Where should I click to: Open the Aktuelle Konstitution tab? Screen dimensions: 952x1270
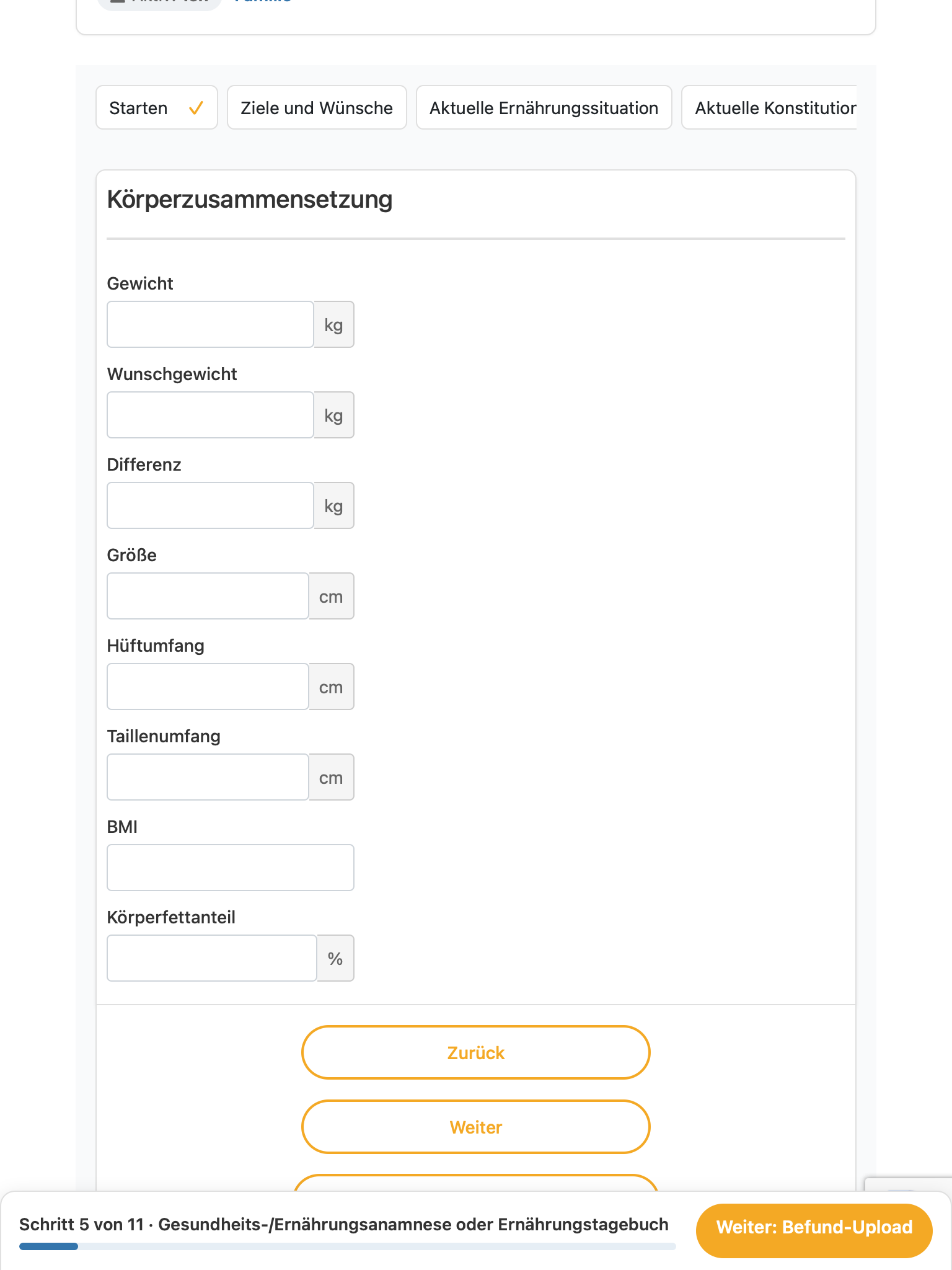[x=769, y=108]
